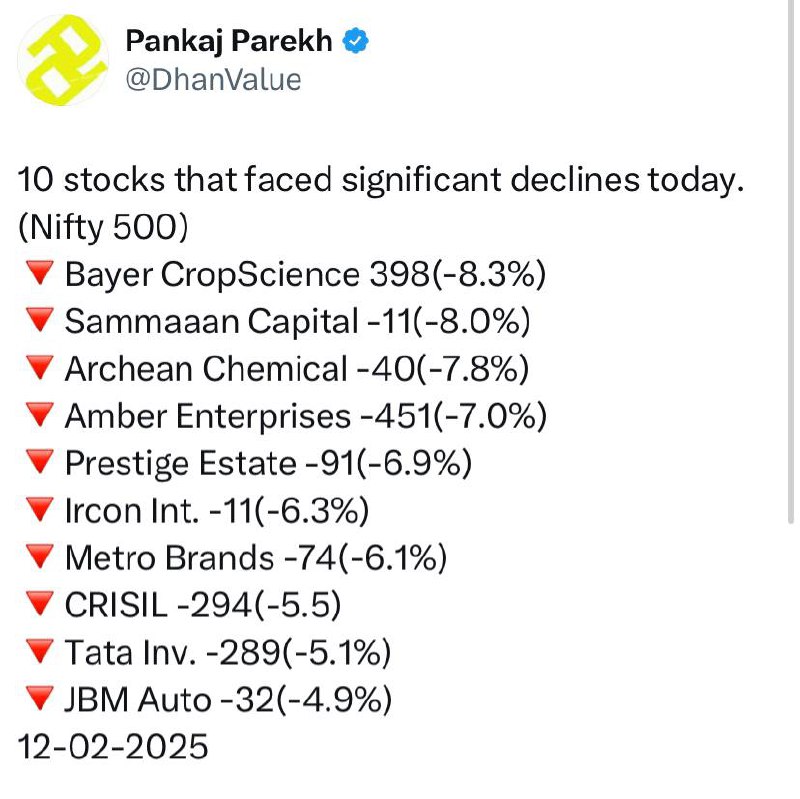The width and height of the screenshot is (800, 799).
Task: Click red triangle beside Ircon Int.
Action: pyautogui.click(x=40, y=509)
